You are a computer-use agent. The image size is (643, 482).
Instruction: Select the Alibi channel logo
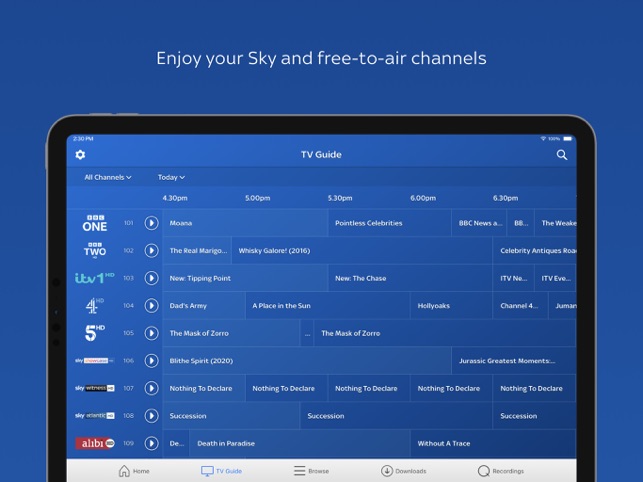coord(95,443)
